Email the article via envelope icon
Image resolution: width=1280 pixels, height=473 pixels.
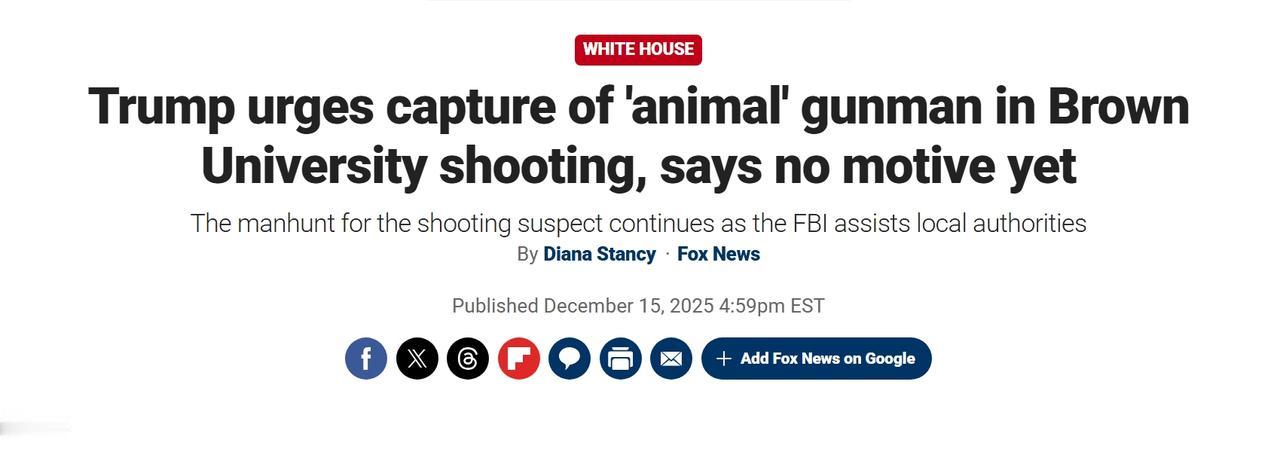pos(671,358)
